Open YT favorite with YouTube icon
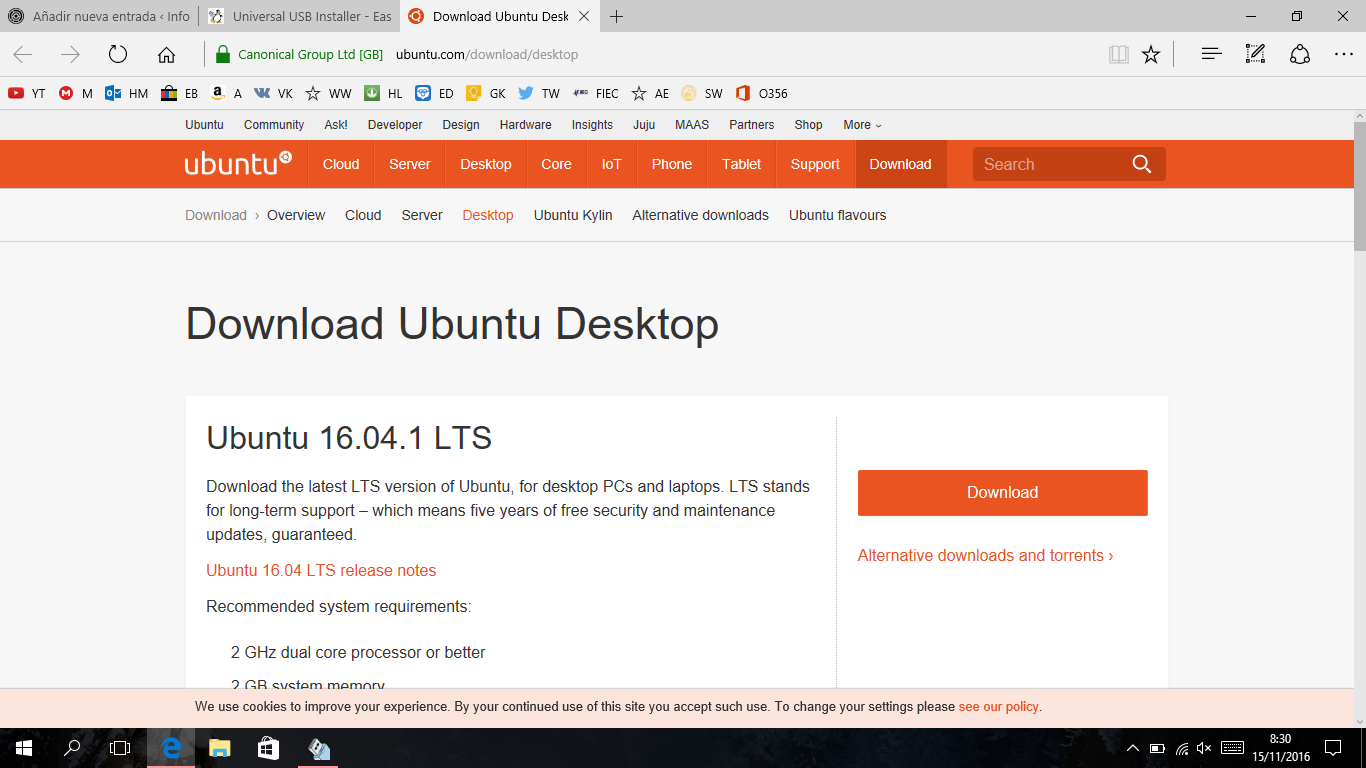Screen dimensions: 1366x768 point(27,93)
